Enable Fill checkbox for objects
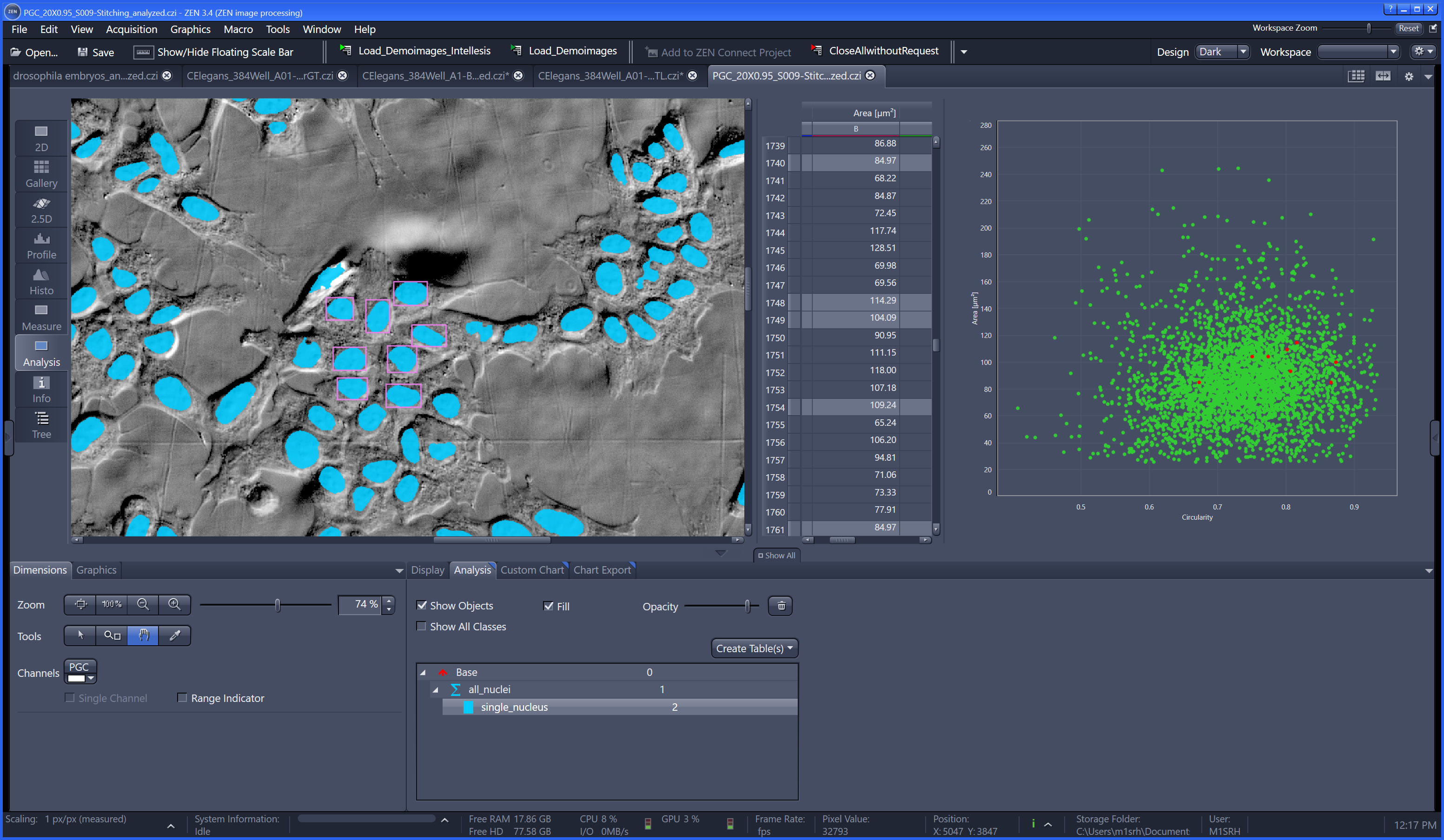 (x=549, y=605)
